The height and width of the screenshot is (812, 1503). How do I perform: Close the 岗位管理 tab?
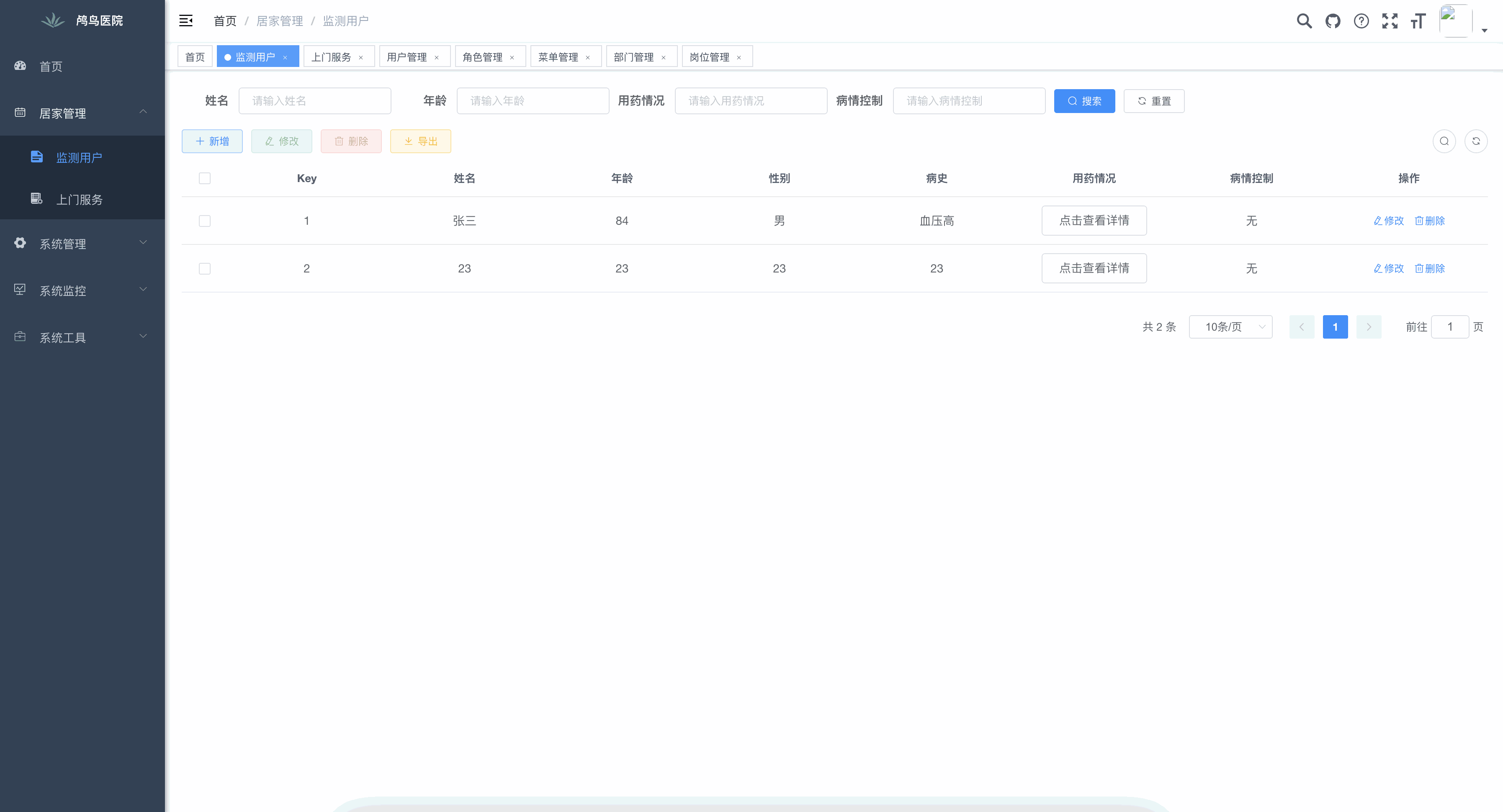(739, 57)
